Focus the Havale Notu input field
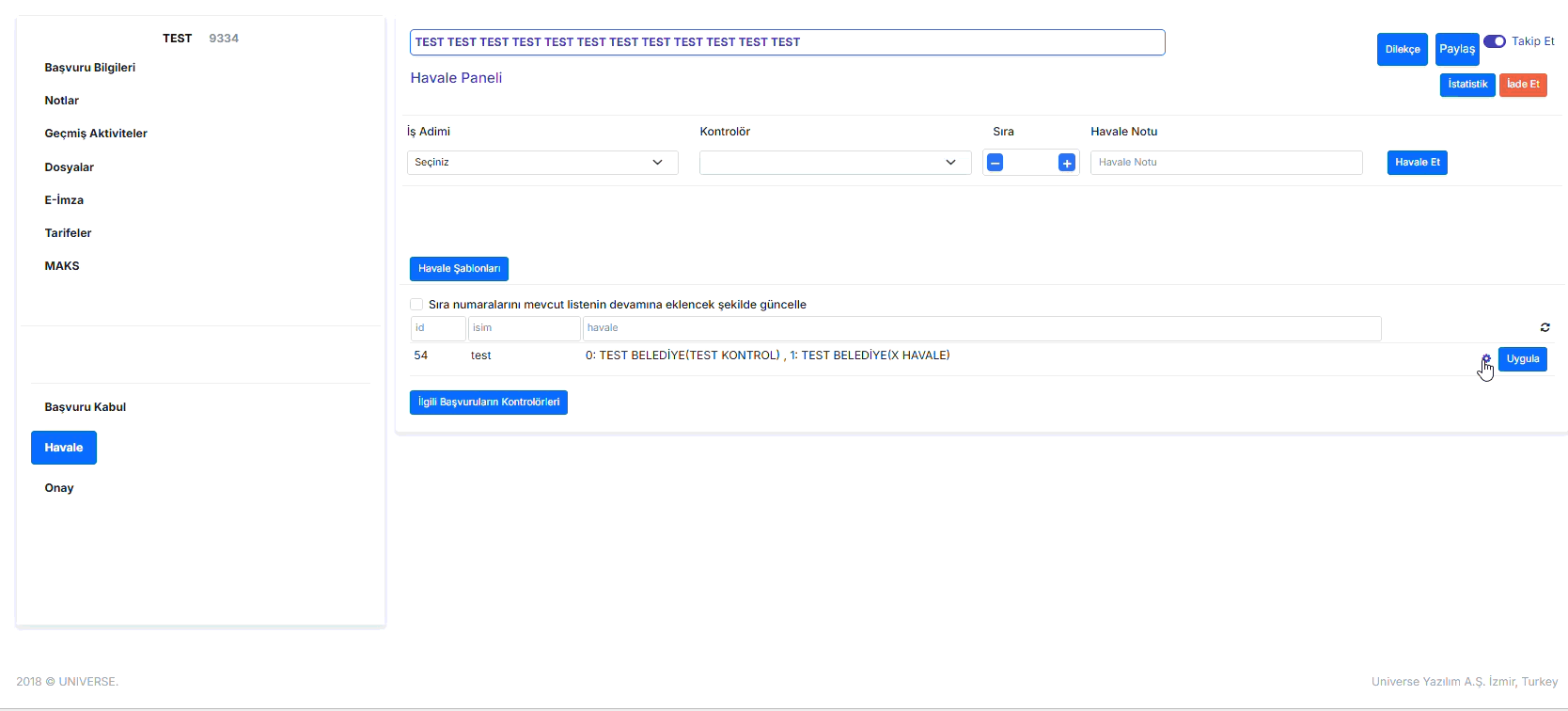Image resolution: width=1568 pixels, height=711 pixels. pos(1227,163)
